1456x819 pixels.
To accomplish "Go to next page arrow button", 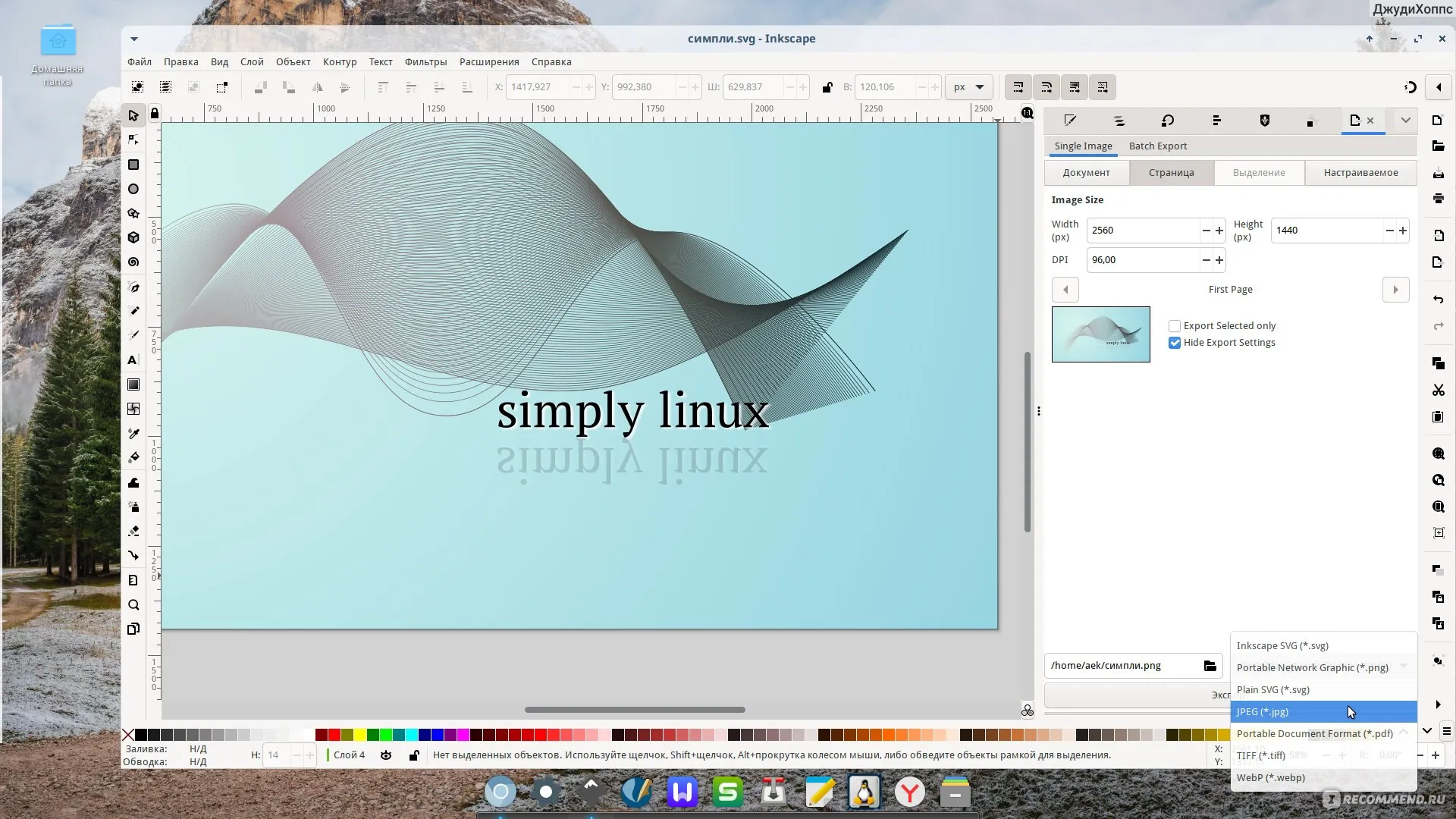I will tap(1395, 290).
